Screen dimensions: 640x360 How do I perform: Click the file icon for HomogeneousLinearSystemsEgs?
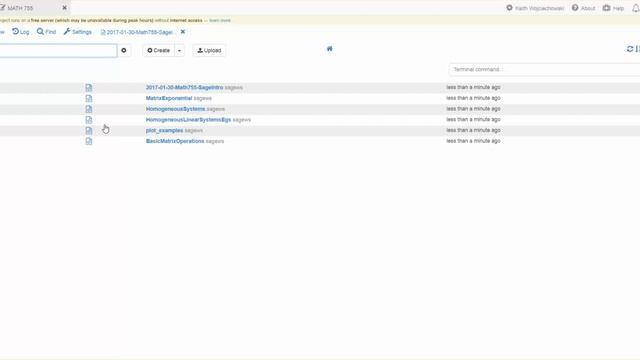point(89,120)
